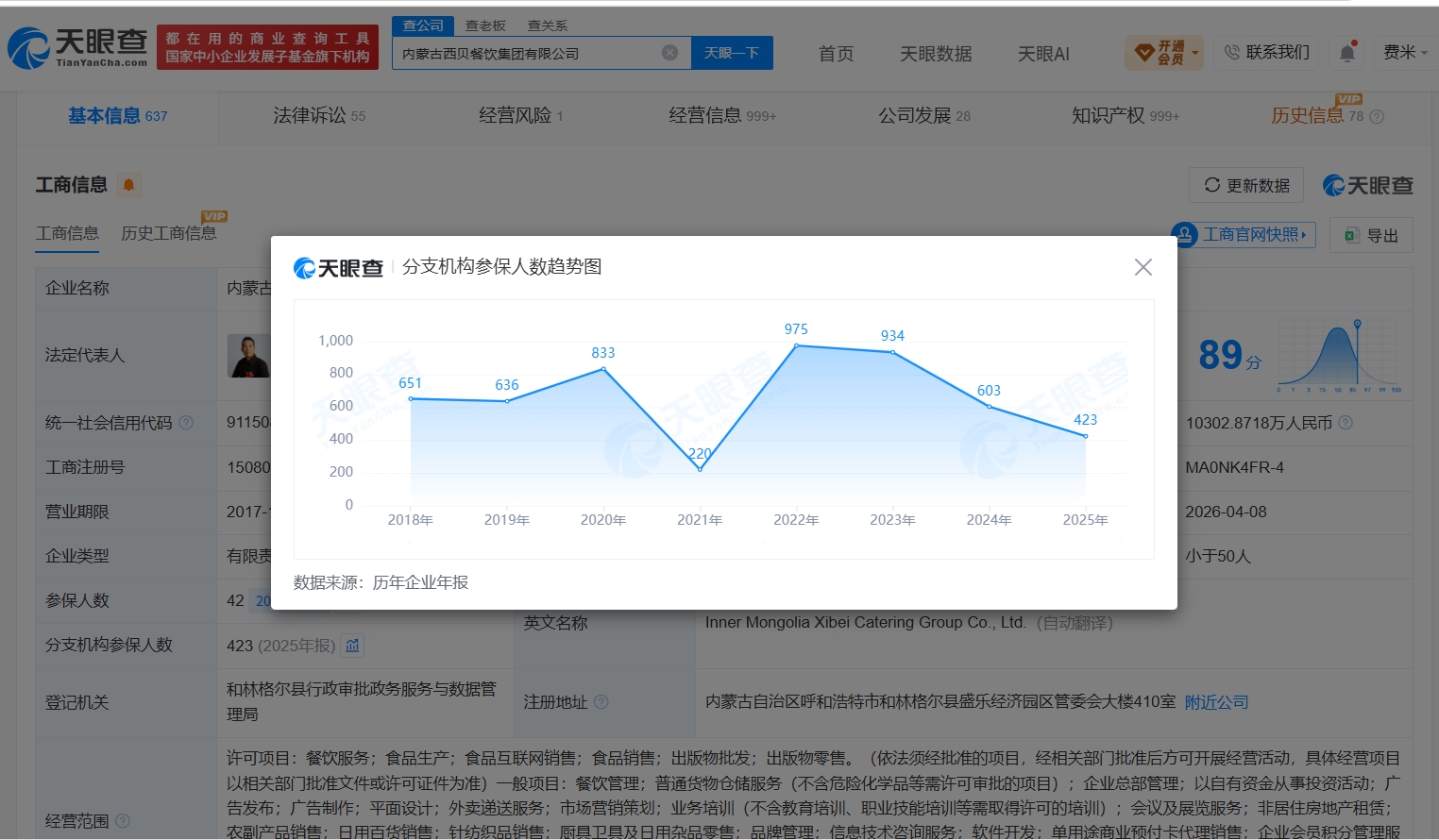Click help icon next to 统一社会信用代码
Image resolution: width=1439 pixels, height=840 pixels.
tap(186, 423)
